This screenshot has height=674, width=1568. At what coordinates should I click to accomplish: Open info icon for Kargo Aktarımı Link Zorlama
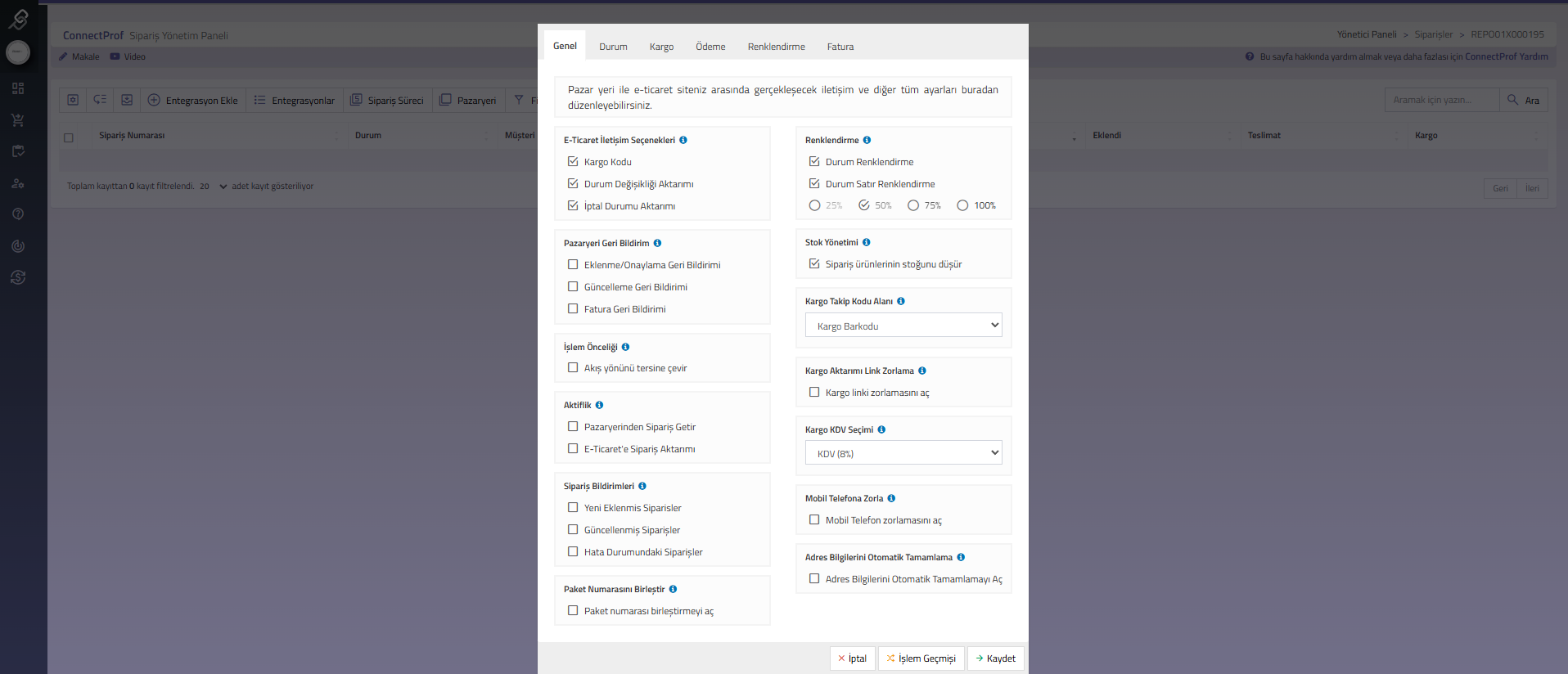click(x=921, y=371)
